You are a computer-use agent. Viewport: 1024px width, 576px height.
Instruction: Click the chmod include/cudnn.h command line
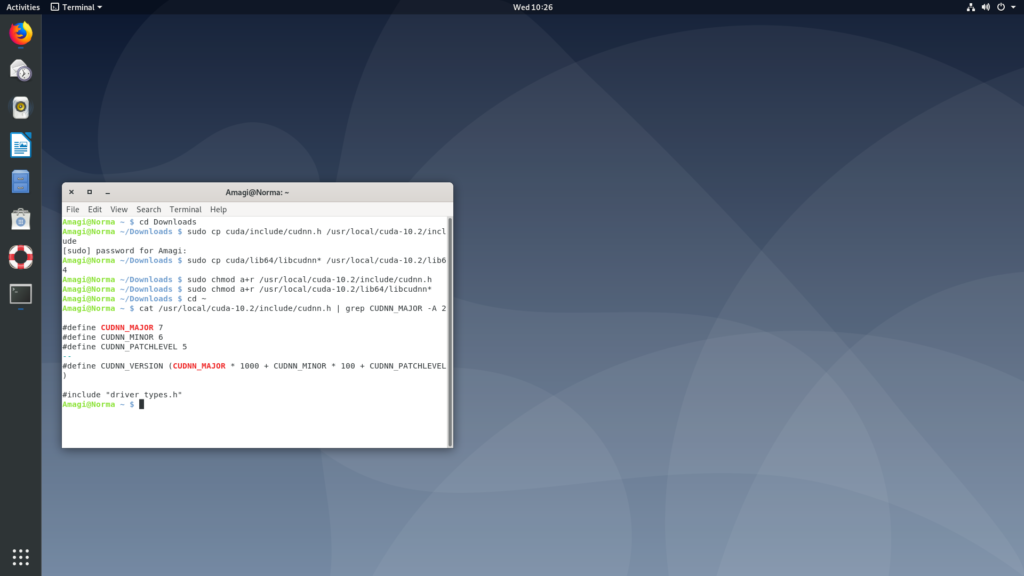click(x=248, y=280)
